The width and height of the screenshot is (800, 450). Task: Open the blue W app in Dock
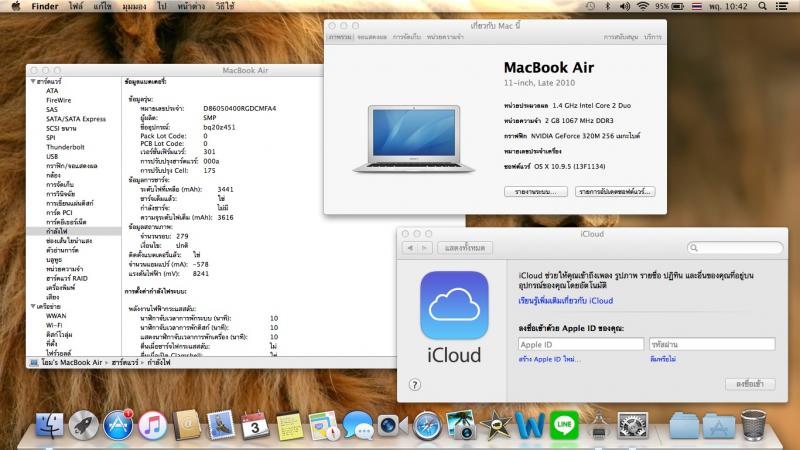coord(530,426)
